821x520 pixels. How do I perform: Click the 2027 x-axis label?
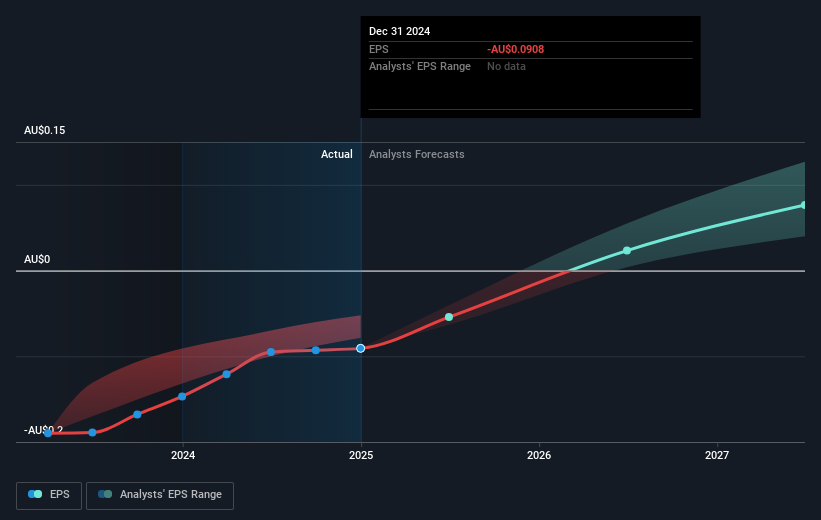pos(717,455)
